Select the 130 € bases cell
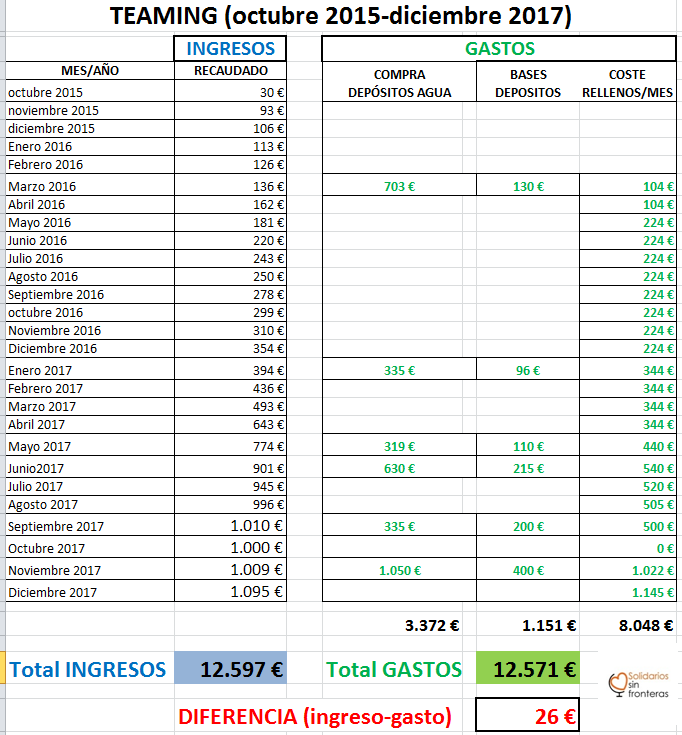 528,186
